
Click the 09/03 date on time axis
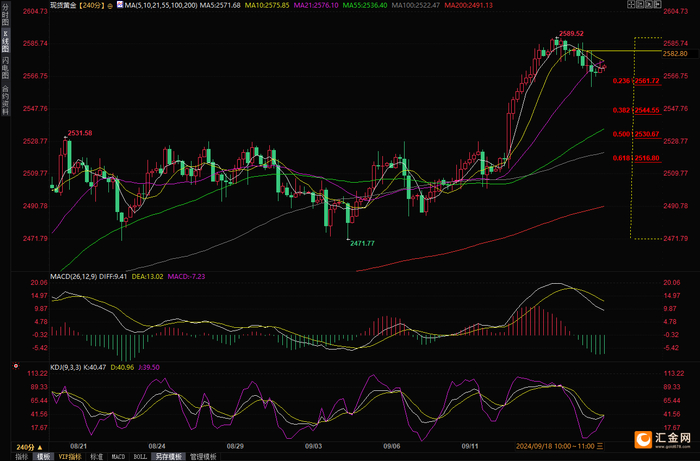coord(314,446)
